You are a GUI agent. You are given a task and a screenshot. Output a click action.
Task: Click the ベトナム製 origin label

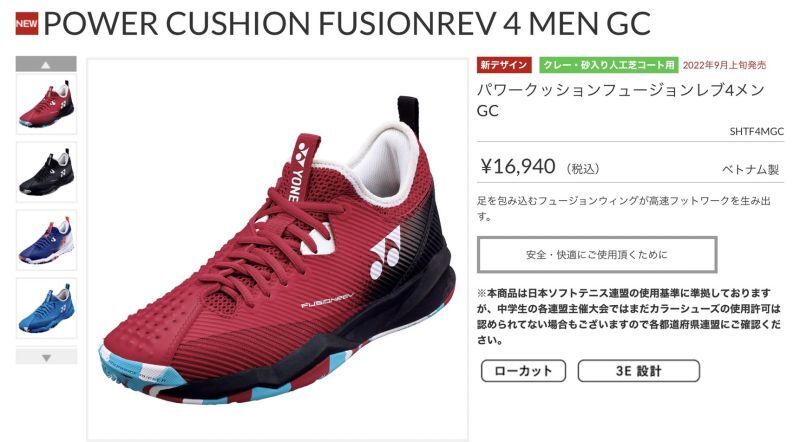pyautogui.click(x=751, y=169)
